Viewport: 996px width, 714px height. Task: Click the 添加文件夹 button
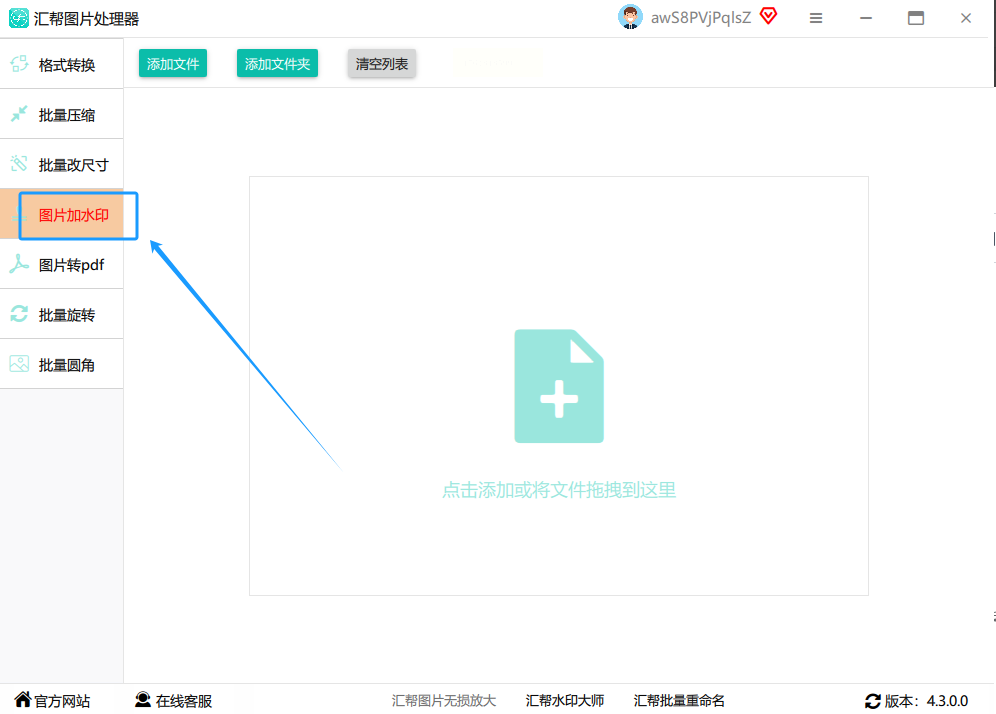point(278,64)
